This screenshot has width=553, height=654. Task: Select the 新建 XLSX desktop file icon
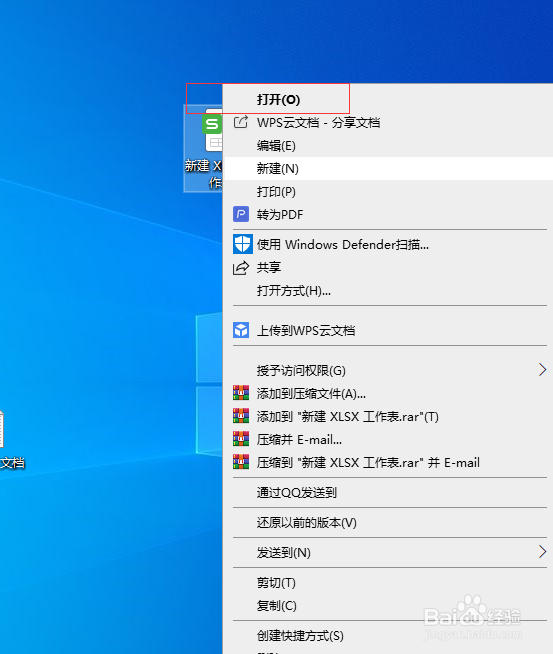(203, 148)
